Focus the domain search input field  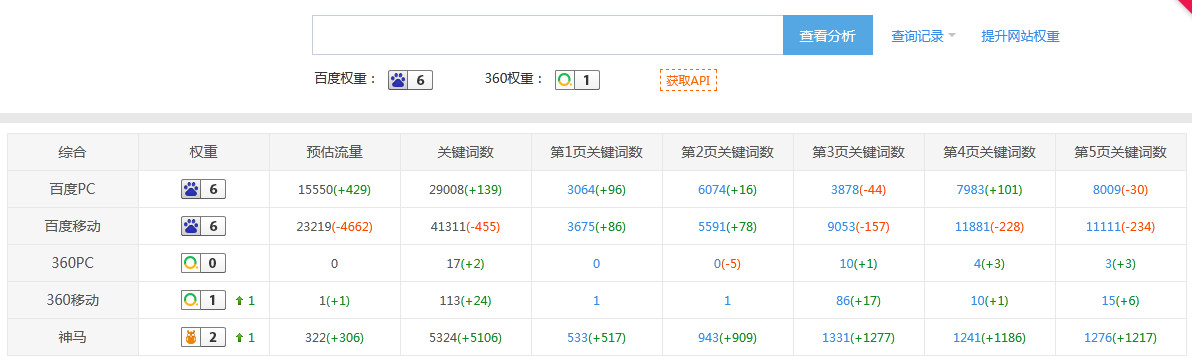tap(547, 35)
